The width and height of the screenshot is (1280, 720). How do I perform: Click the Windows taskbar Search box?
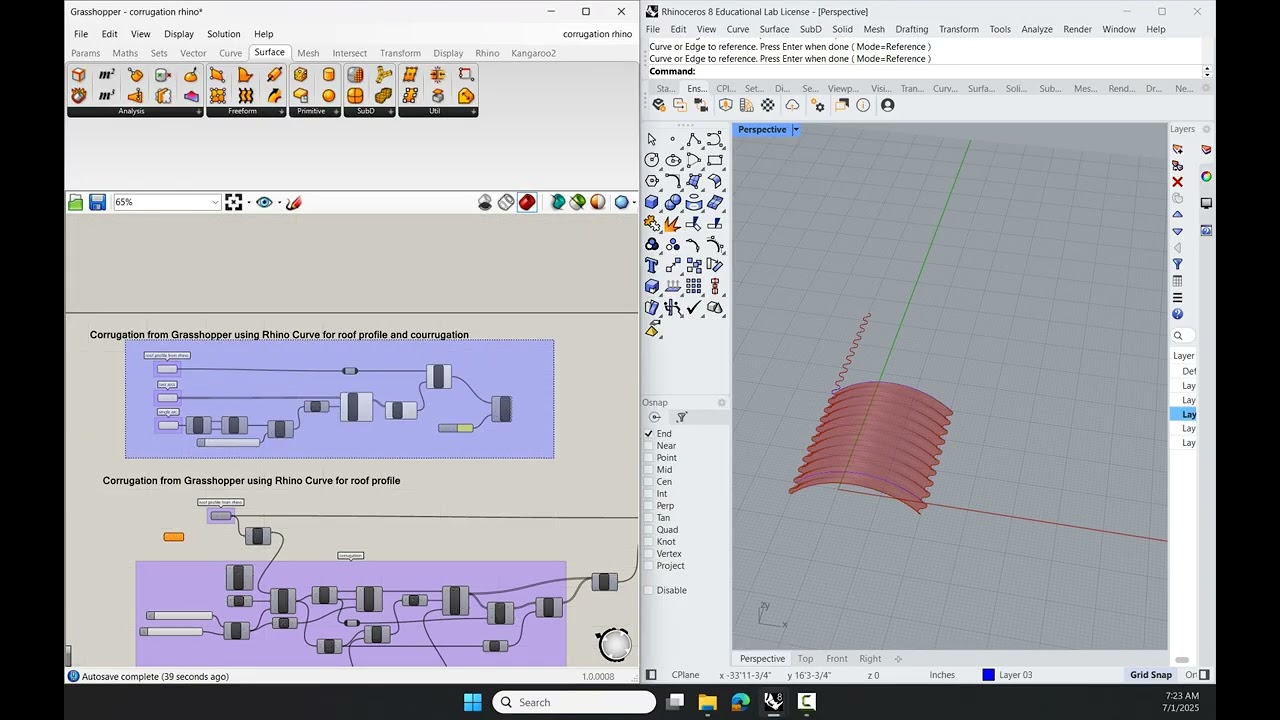pos(574,702)
